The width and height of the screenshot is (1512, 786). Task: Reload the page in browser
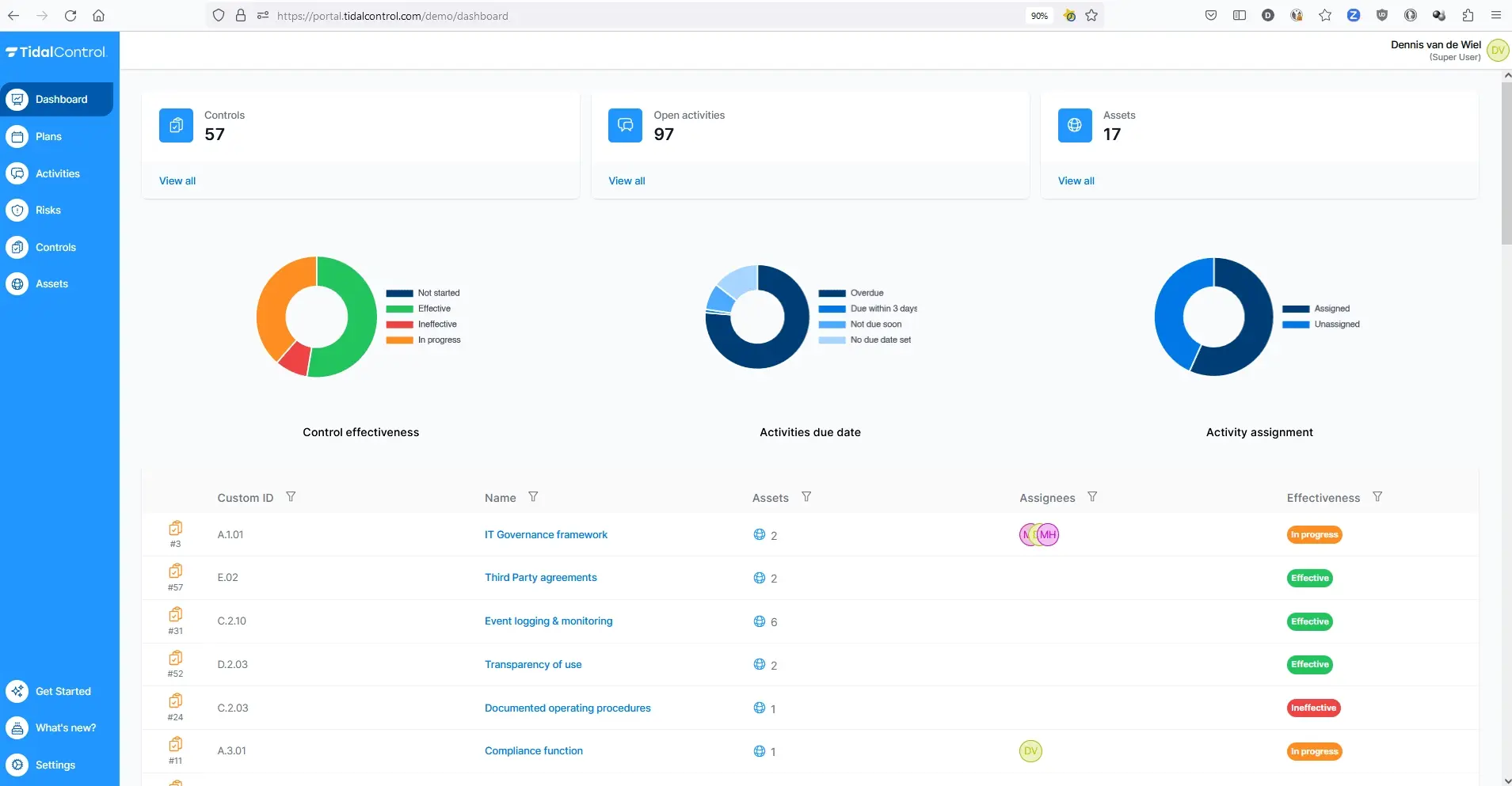pos(70,16)
